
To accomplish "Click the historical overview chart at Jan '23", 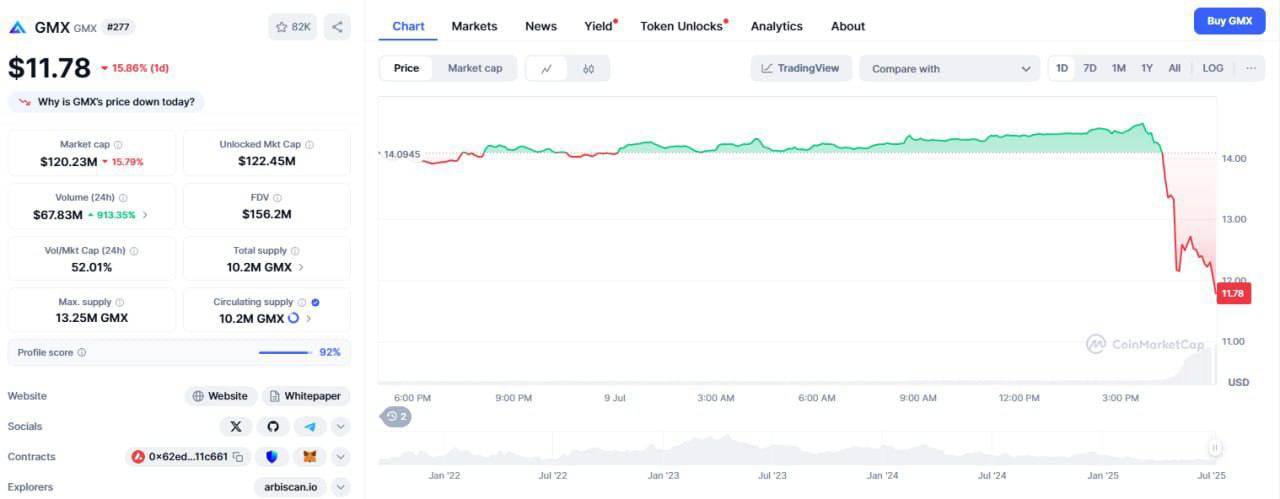I will [663, 450].
